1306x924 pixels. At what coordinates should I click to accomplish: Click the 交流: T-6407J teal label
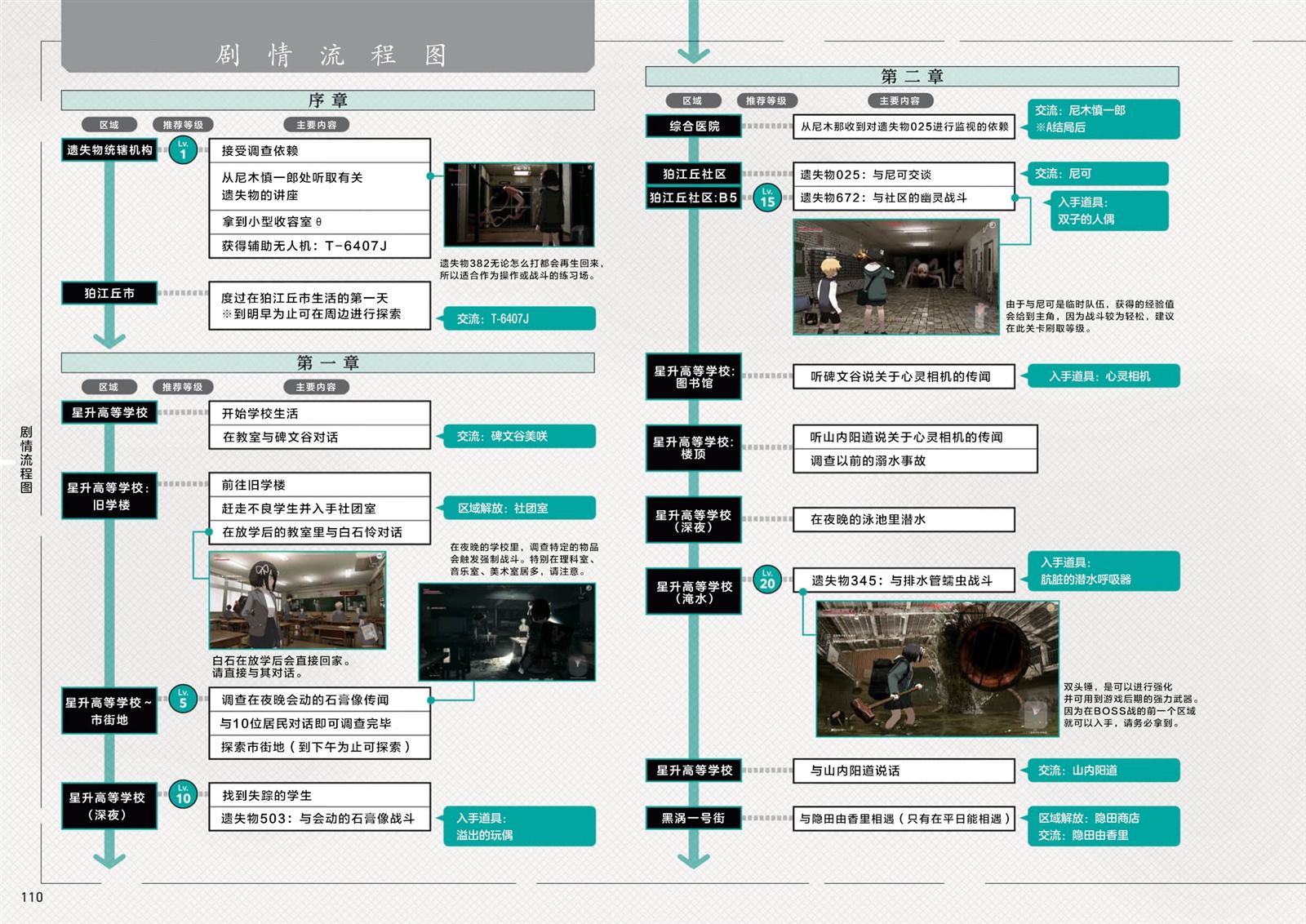coord(518,318)
